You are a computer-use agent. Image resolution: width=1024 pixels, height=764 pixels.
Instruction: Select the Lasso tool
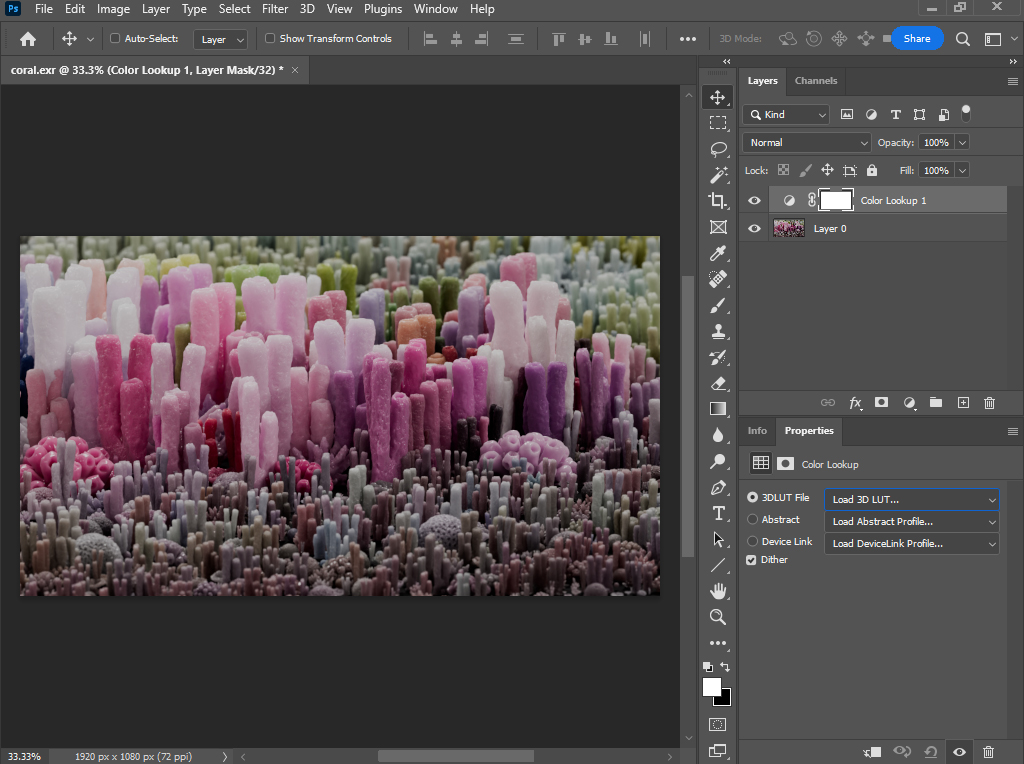pyautogui.click(x=718, y=149)
